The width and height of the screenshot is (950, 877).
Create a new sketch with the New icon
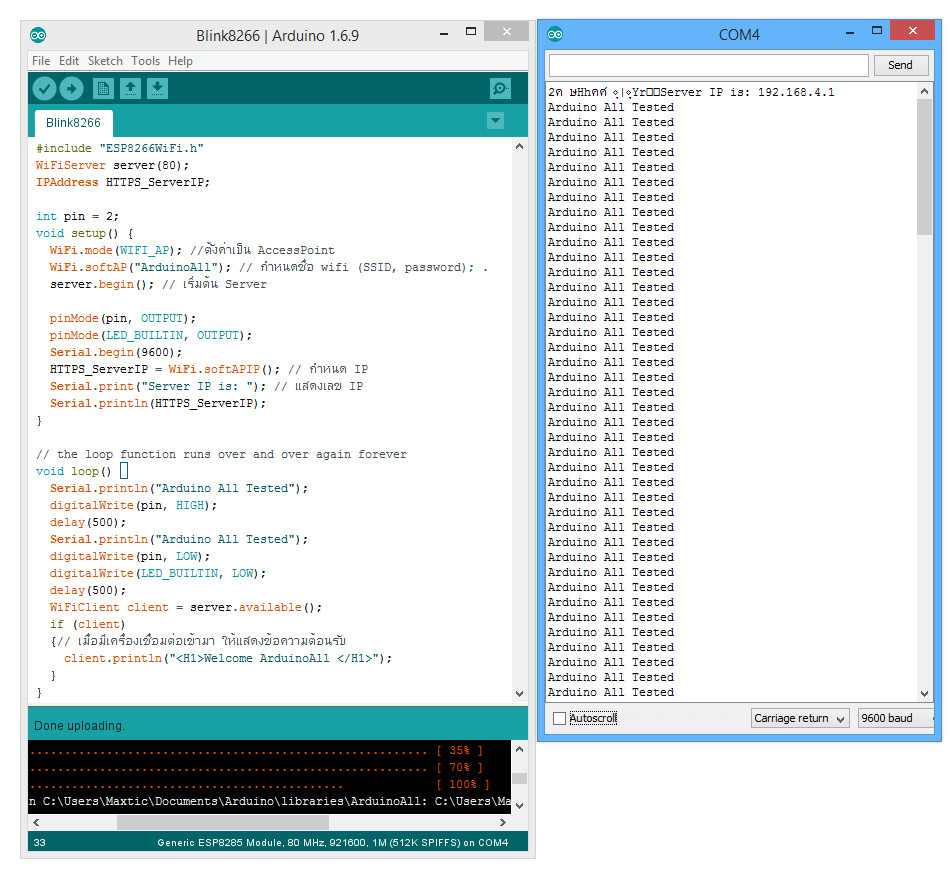(x=103, y=88)
